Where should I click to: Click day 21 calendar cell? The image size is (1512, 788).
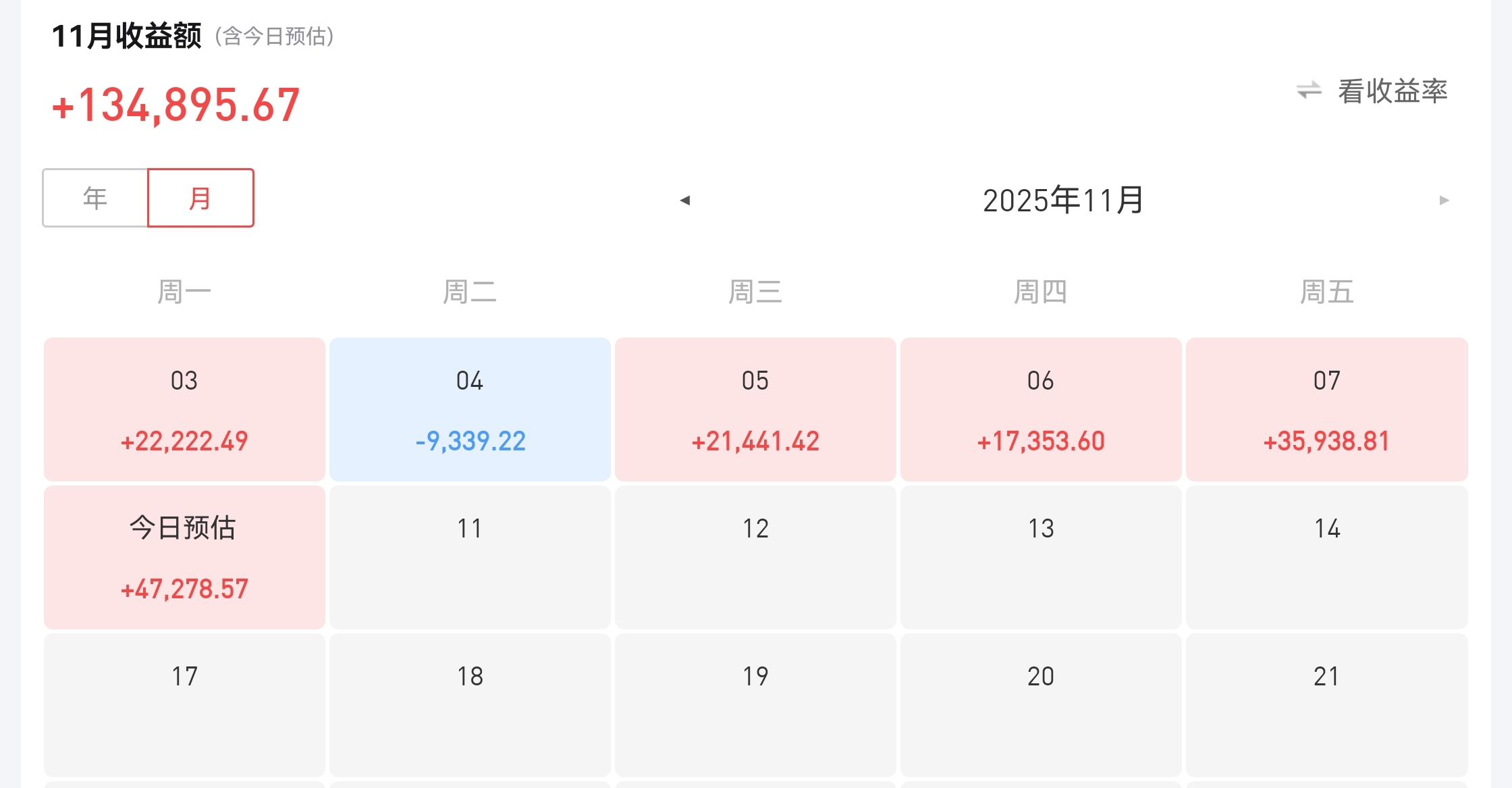[x=1326, y=705]
